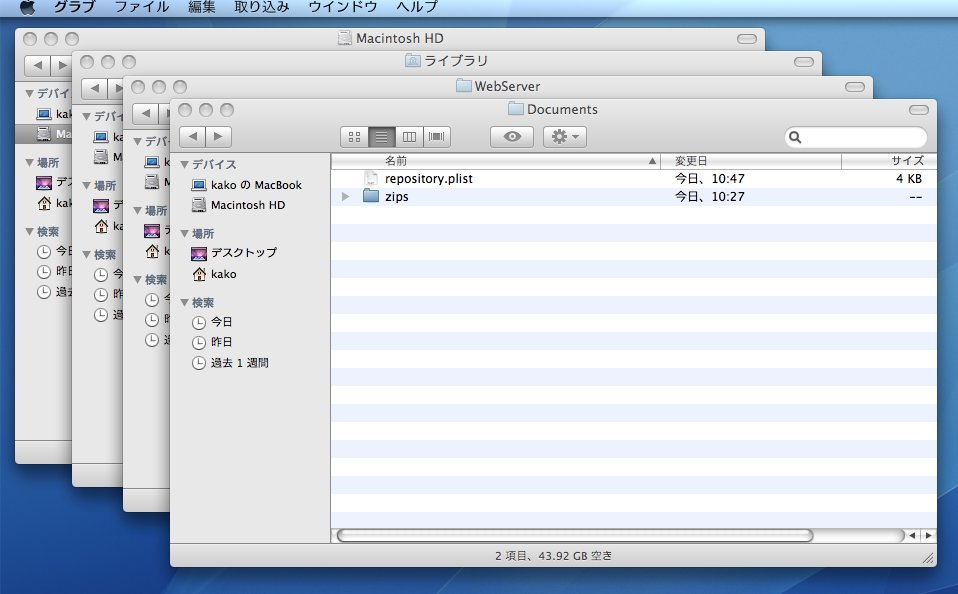Open the Apple menu
Viewport: 958px width, 594px height.
(27, 7)
